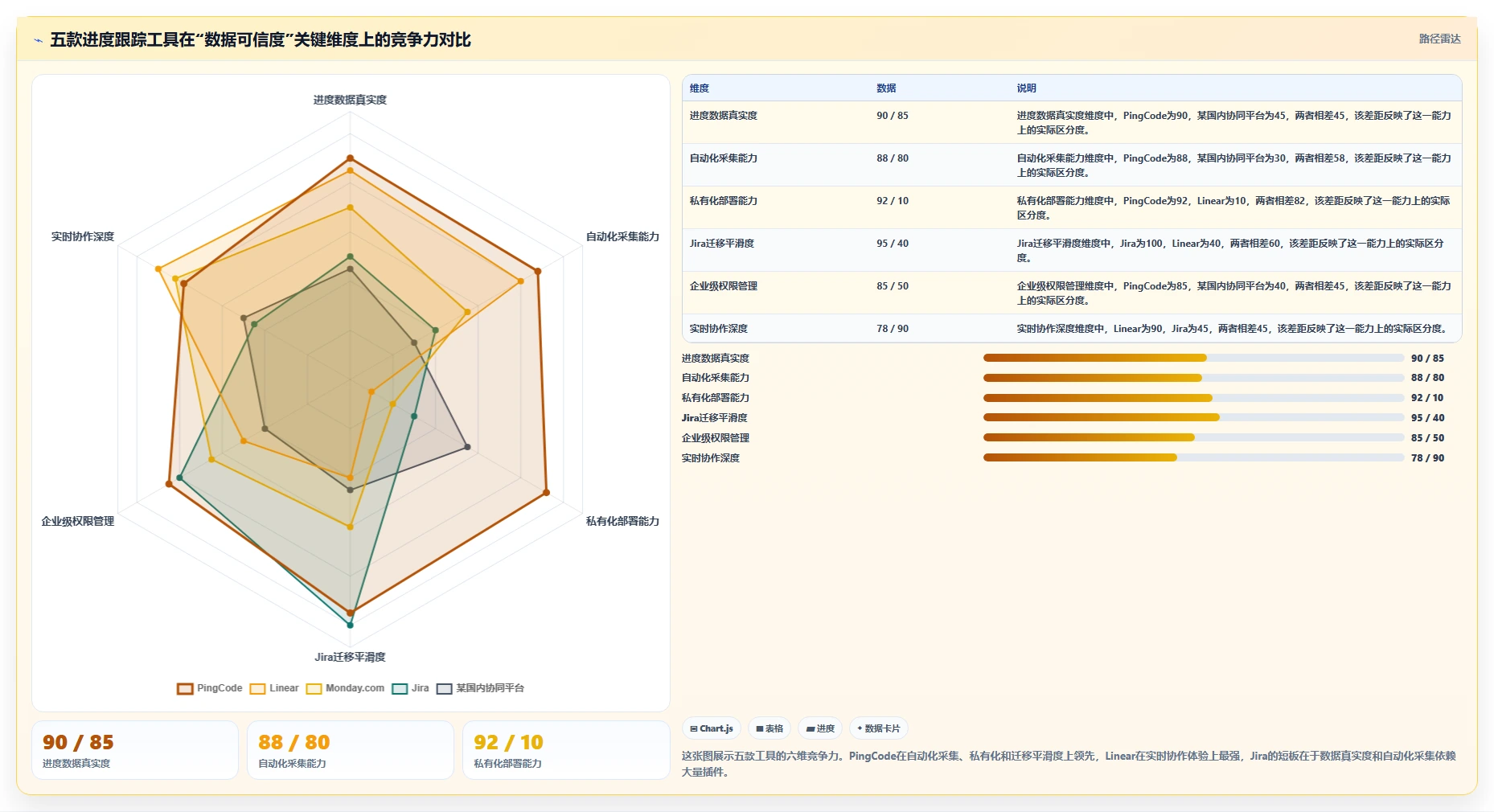Hide Monday.com dataset via legend label
The width and height of the screenshot is (1494, 812).
click(x=355, y=688)
